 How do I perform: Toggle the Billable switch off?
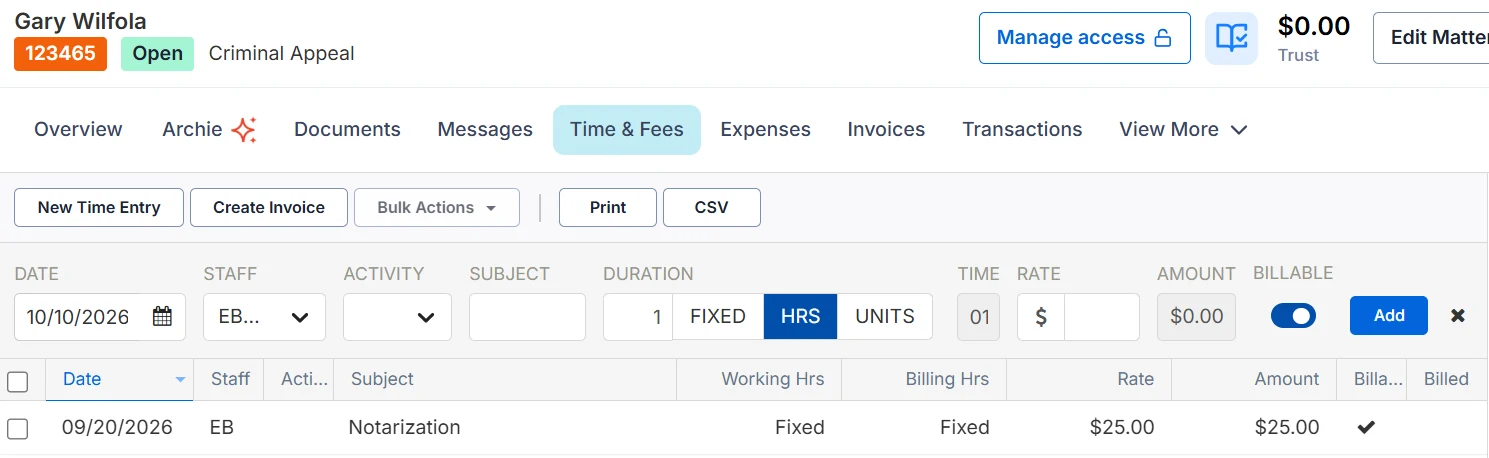tap(1293, 316)
